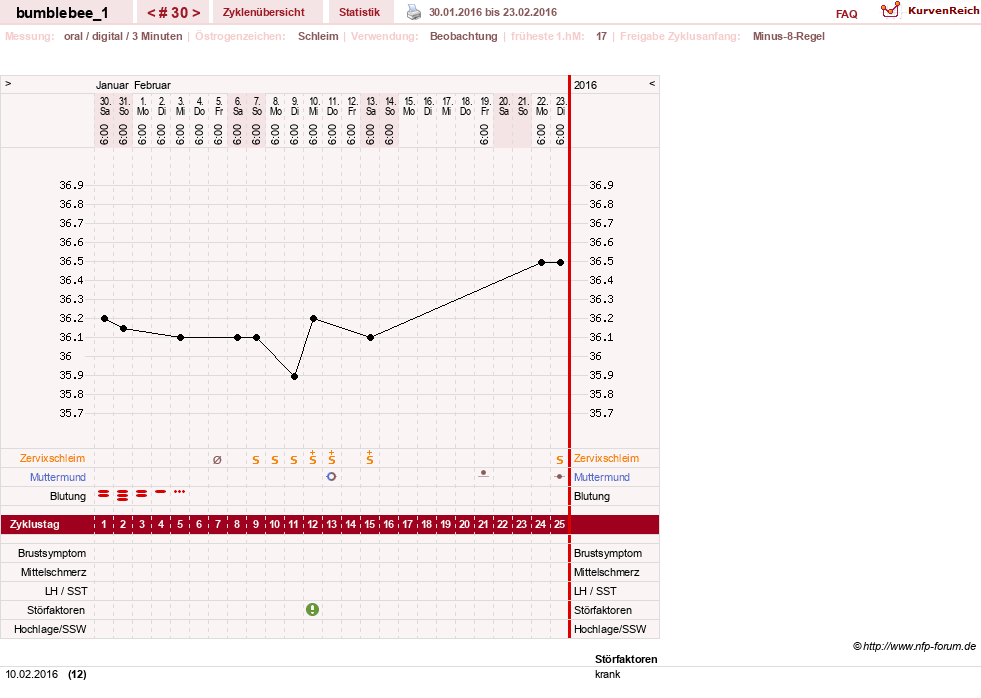The image size is (981, 698).
Task: Click the bleeding symbol on cycle day 3
Action: (x=141, y=494)
